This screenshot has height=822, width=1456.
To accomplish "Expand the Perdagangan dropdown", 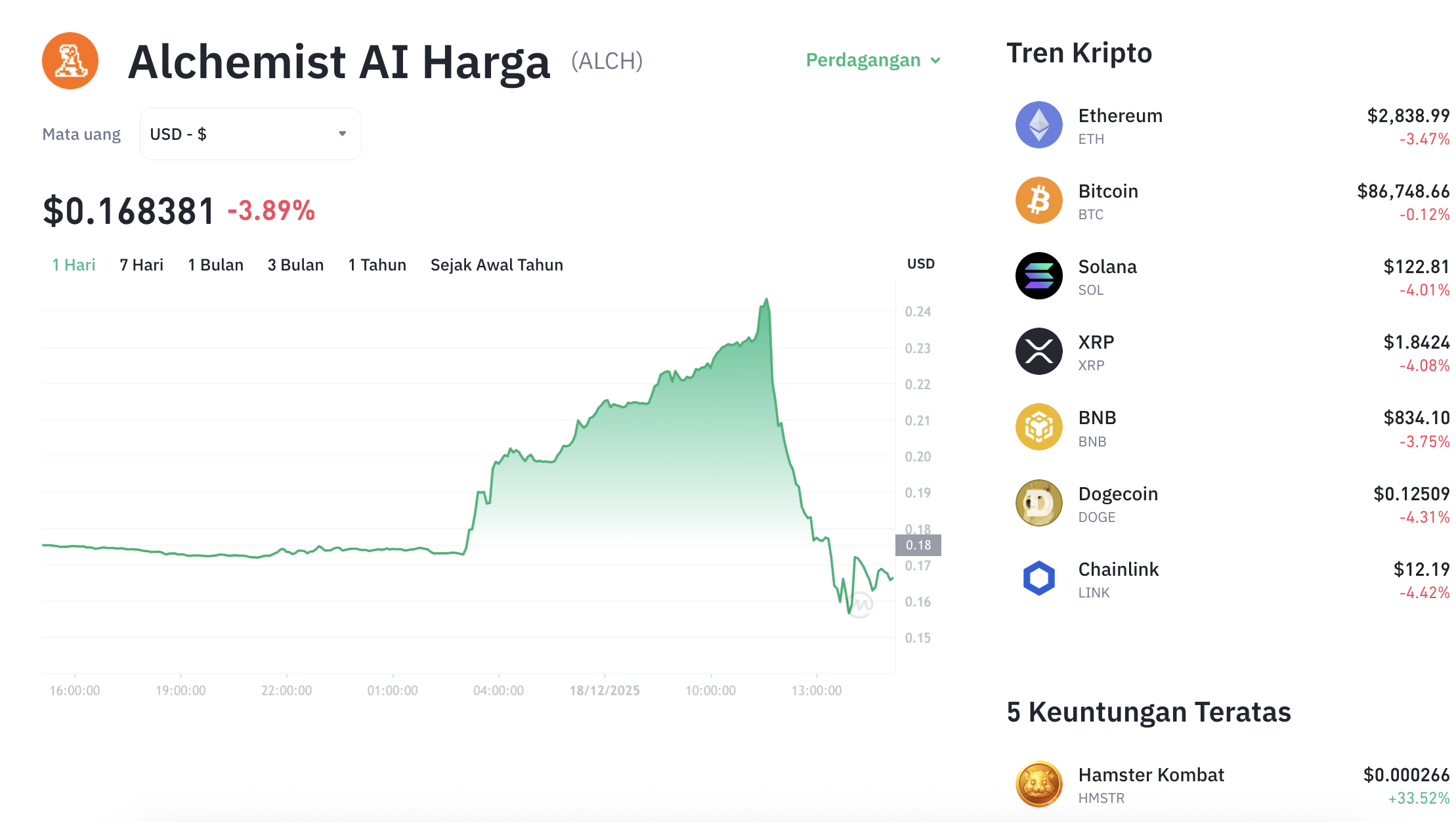I will [x=873, y=60].
